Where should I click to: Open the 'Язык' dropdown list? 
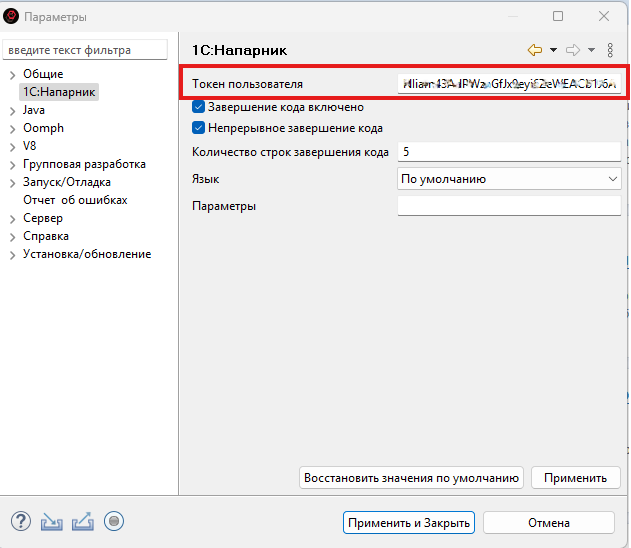pyautogui.click(x=509, y=179)
